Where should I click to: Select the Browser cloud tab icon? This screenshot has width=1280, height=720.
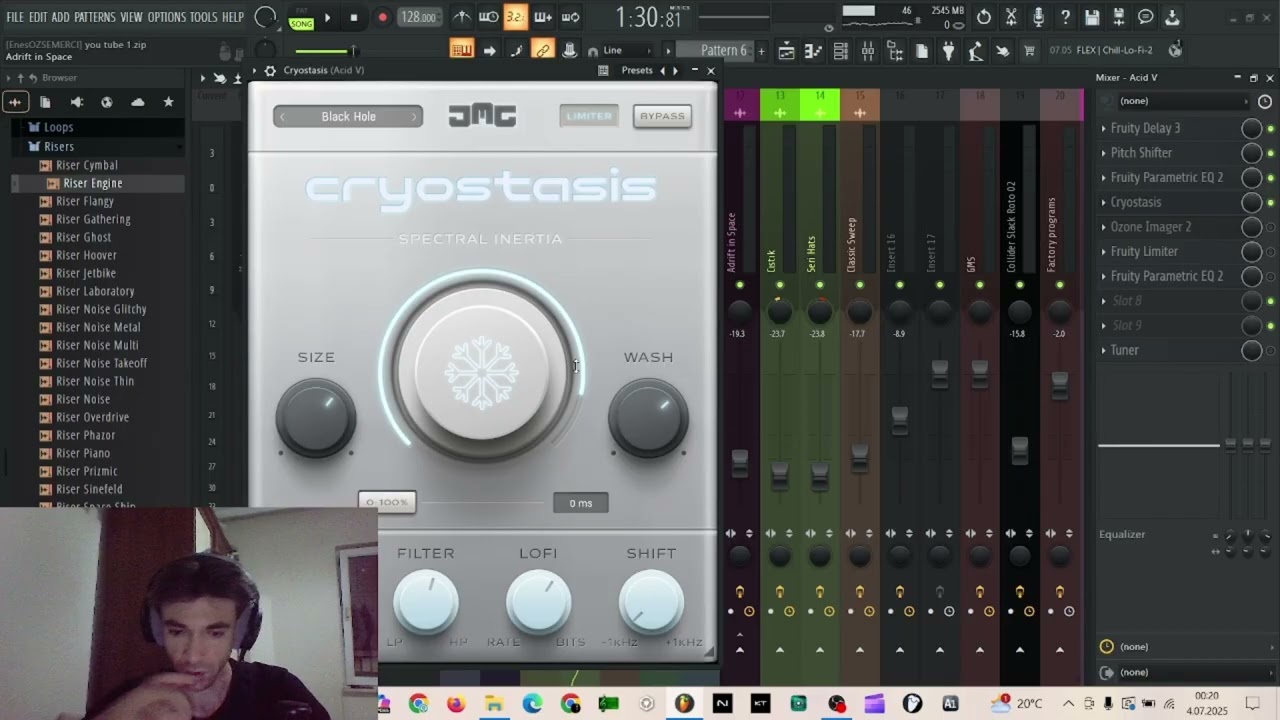point(138,102)
